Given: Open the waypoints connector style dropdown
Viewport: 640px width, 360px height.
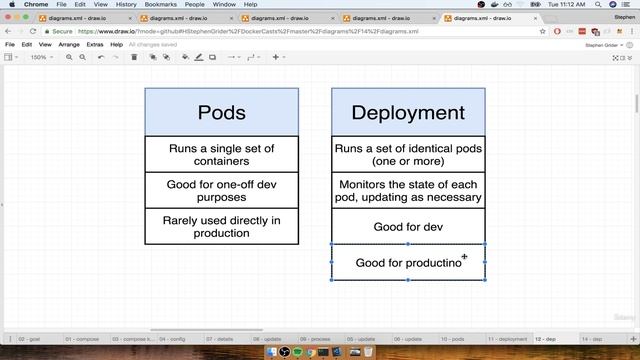Looking at the screenshot, I should (253, 58).
